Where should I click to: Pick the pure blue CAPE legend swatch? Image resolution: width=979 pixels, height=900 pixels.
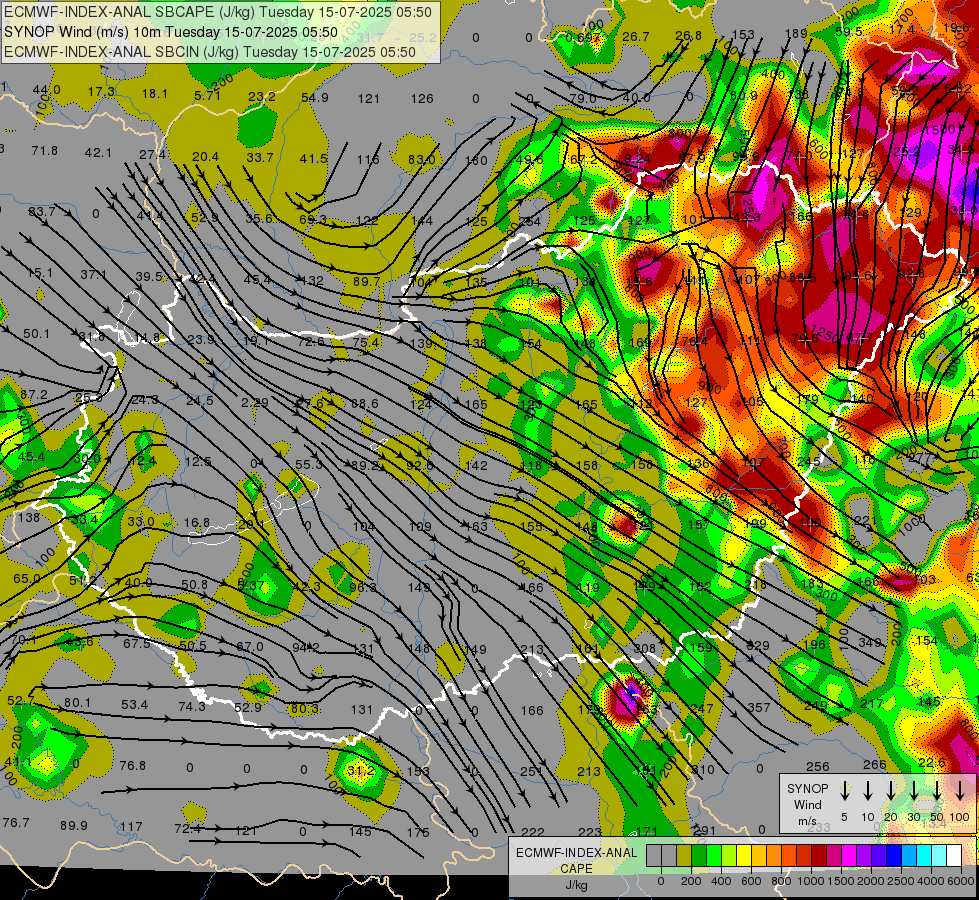893,856
